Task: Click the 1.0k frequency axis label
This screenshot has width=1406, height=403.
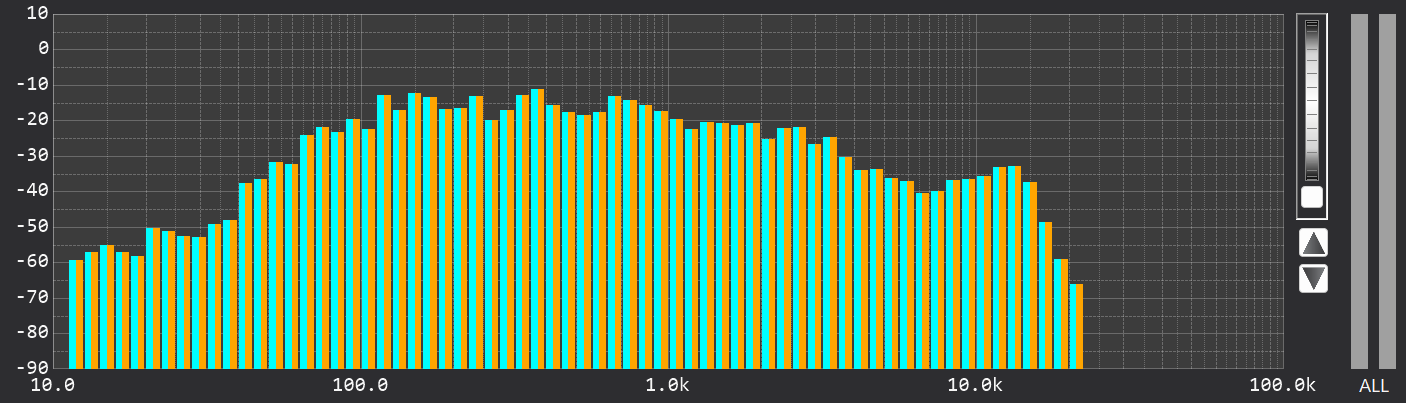Action: click(668, 386)
